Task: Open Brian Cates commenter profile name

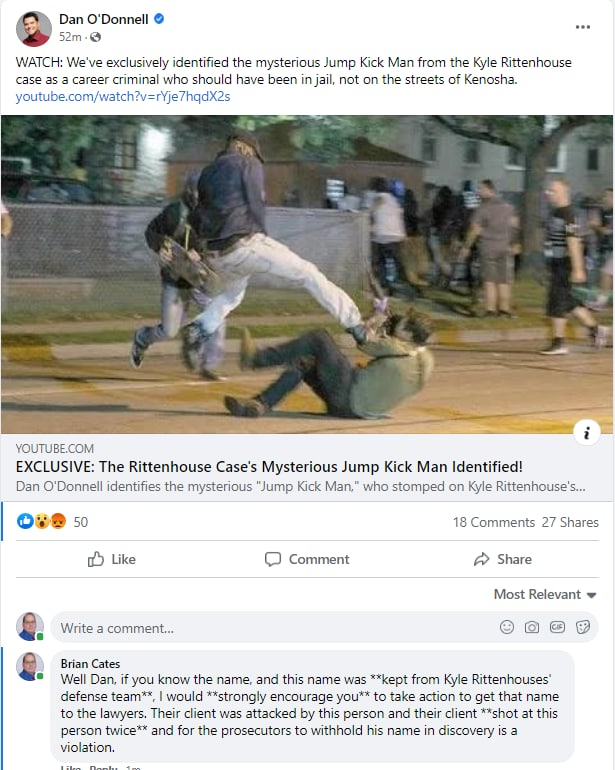Action: pyautogui.click(x=90, y=663)
